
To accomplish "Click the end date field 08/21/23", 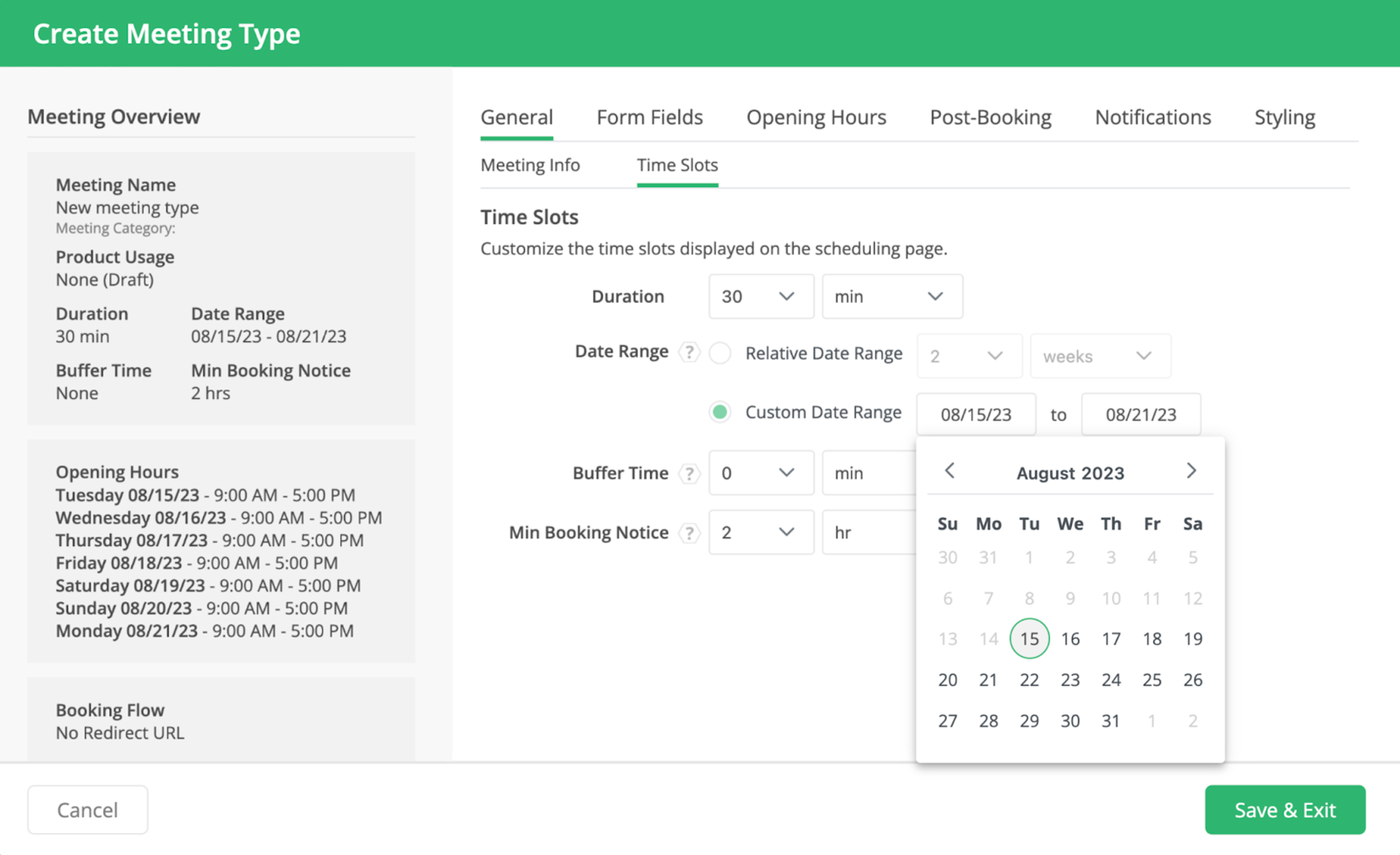I will pos(1141,415).
